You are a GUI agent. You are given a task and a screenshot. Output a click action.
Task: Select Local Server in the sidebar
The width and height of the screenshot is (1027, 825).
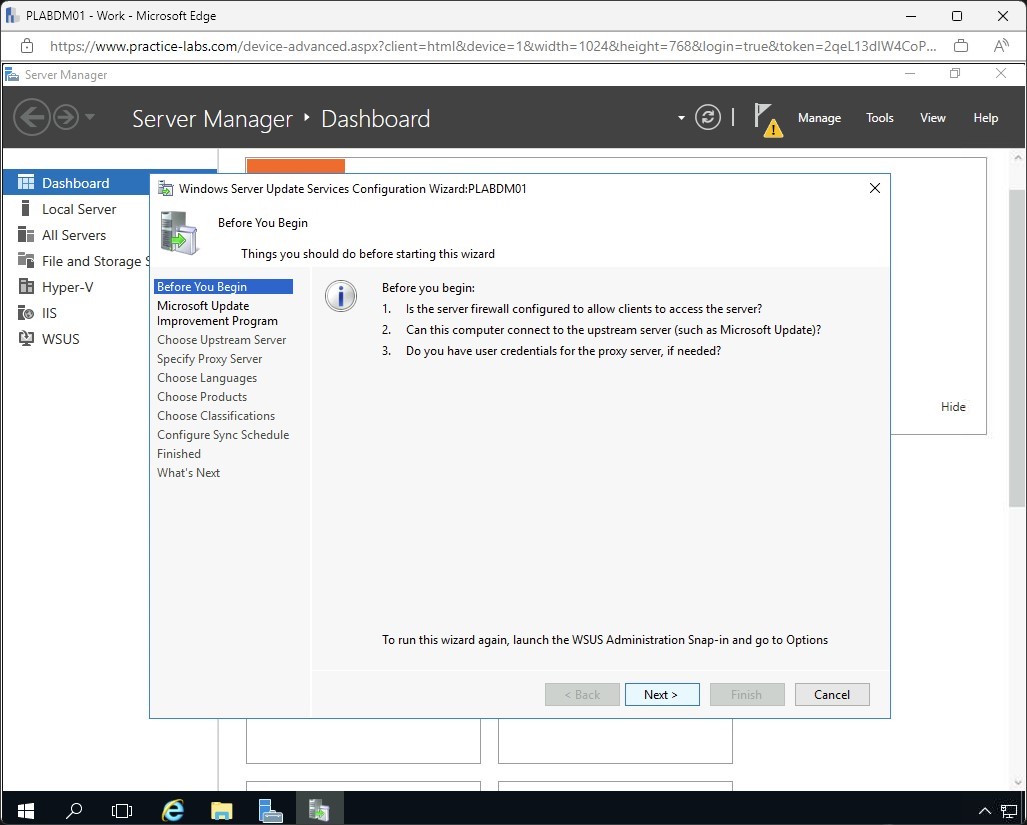coord(79,209)
